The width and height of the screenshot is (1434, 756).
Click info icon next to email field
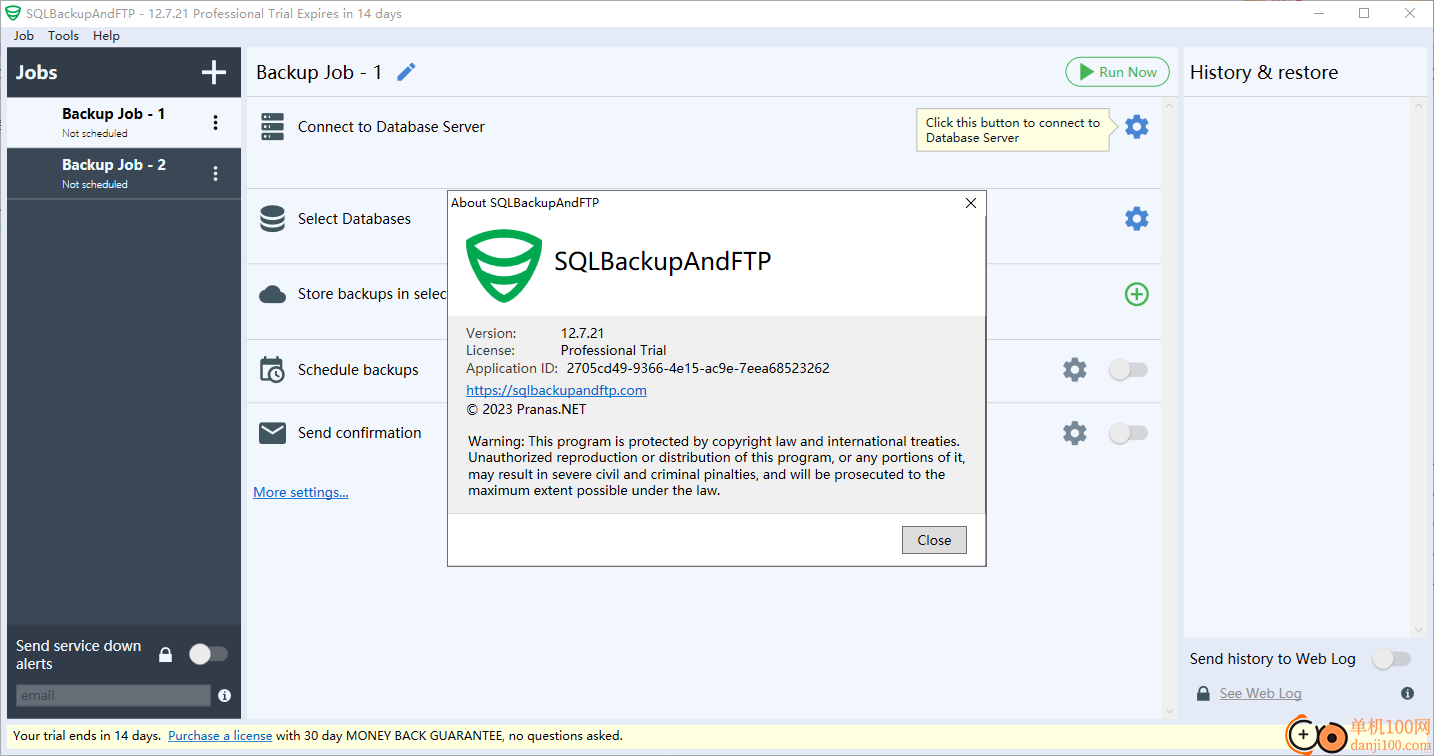224,695
